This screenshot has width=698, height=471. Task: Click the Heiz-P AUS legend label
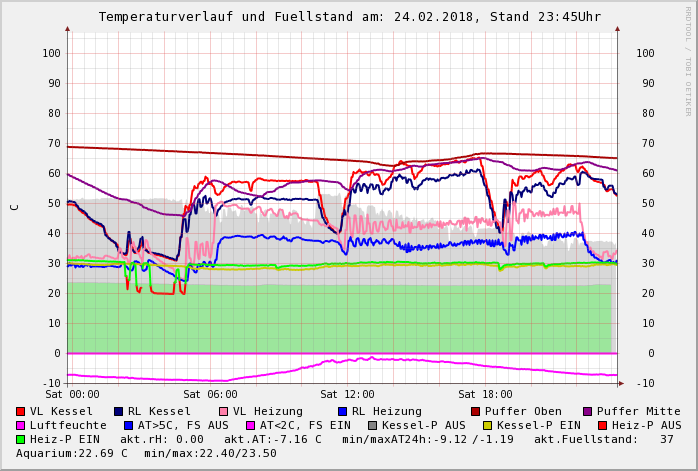click(x=647, y=425)
